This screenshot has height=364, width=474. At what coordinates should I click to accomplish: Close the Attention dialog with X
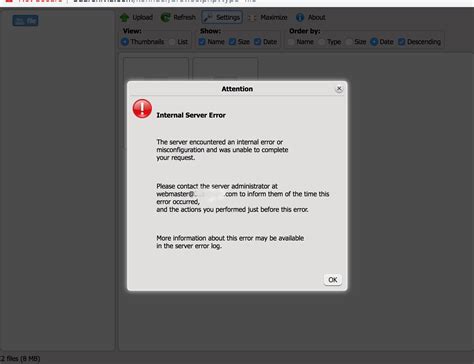coord(339,89)
